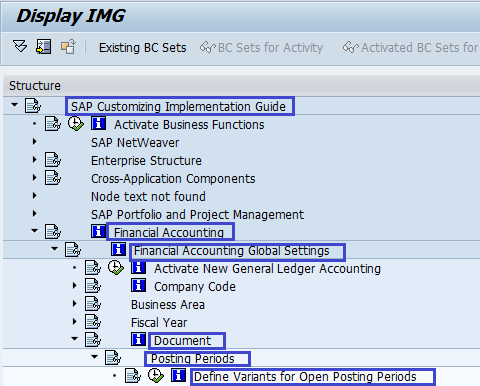The image size is (480, 386).
Task: Collapse the SAP Customizing Implementation Guide node
Action: tap(14, 105)
